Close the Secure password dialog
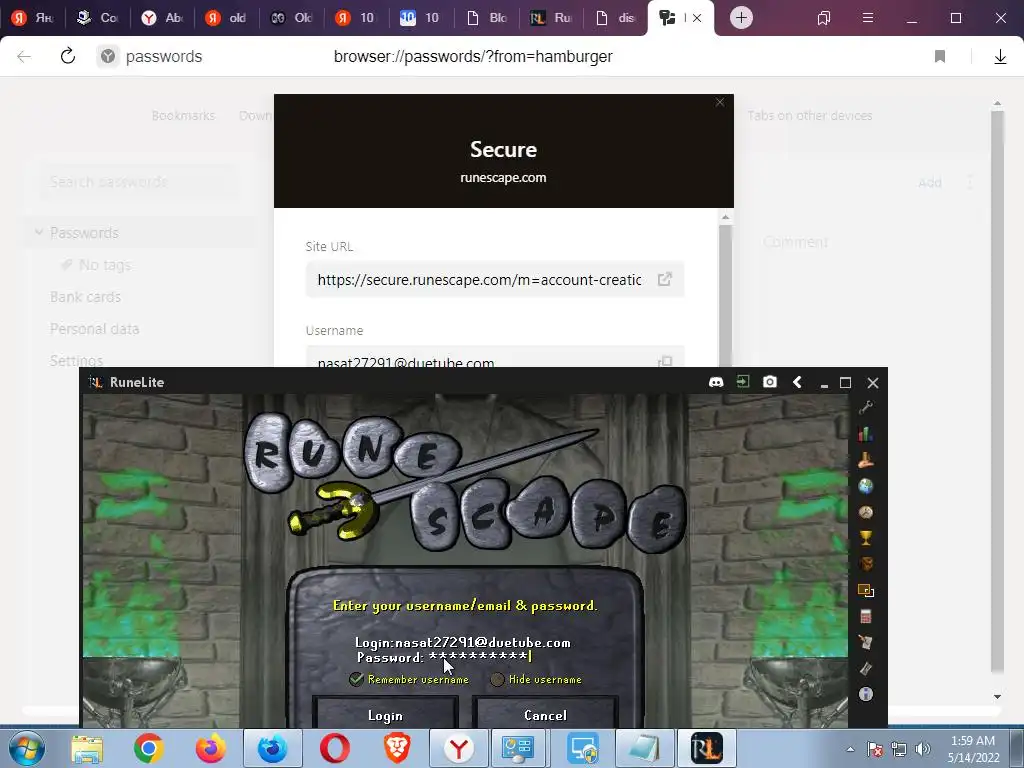 (720, 103)
